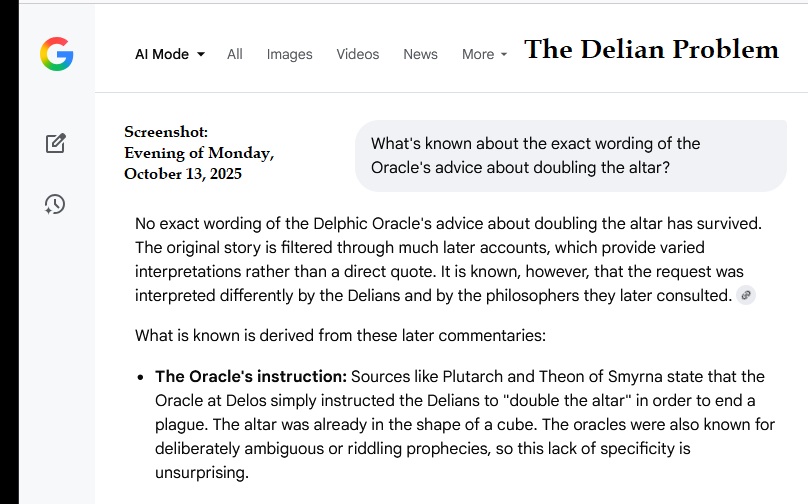
Task: Click the "No exact wording" answer paragraph
Action: point(440,258)
